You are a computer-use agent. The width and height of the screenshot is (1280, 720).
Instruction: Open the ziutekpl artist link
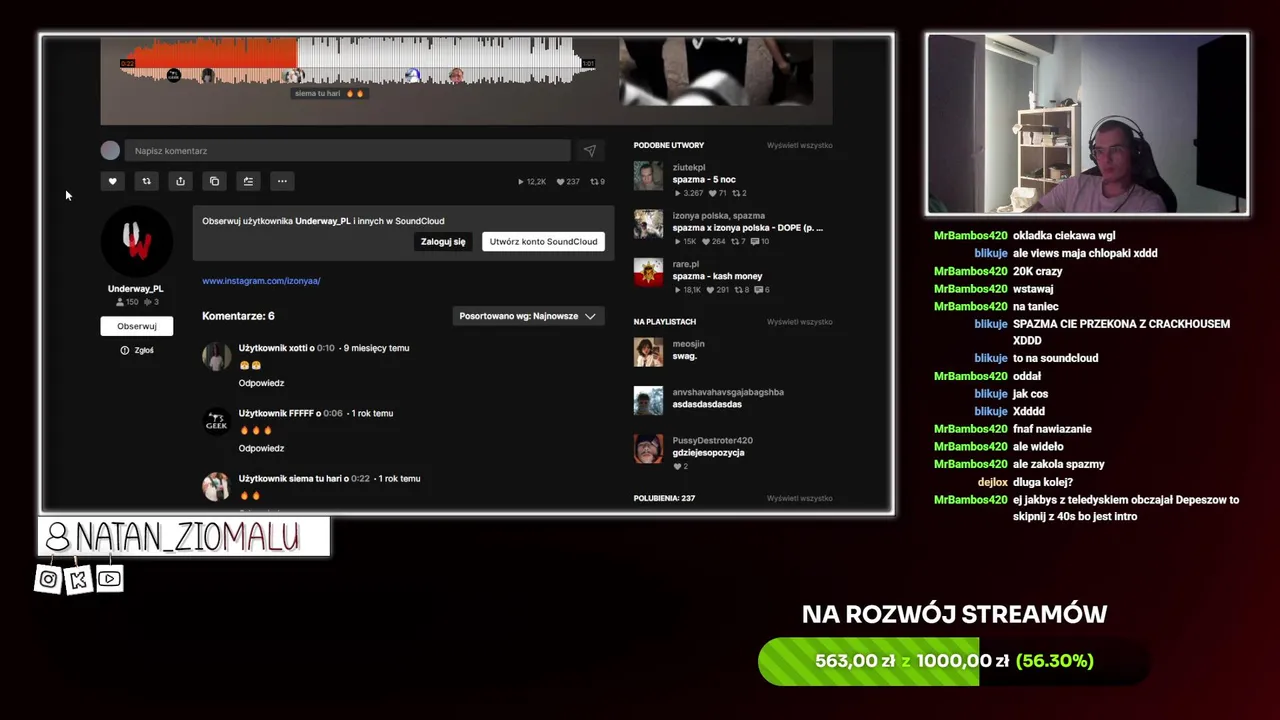pos(689,167)
